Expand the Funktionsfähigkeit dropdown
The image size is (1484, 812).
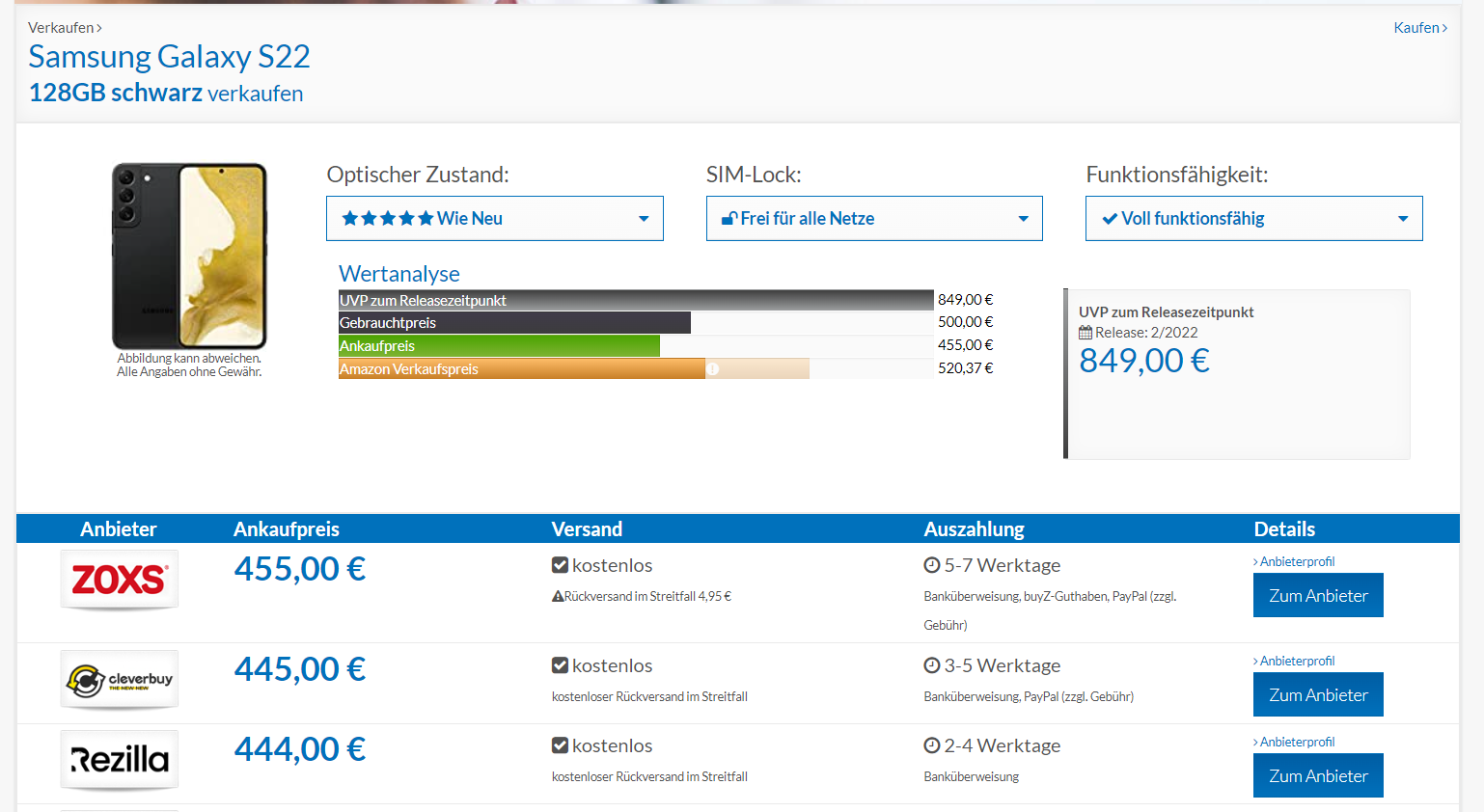[x=1253, y=219]
